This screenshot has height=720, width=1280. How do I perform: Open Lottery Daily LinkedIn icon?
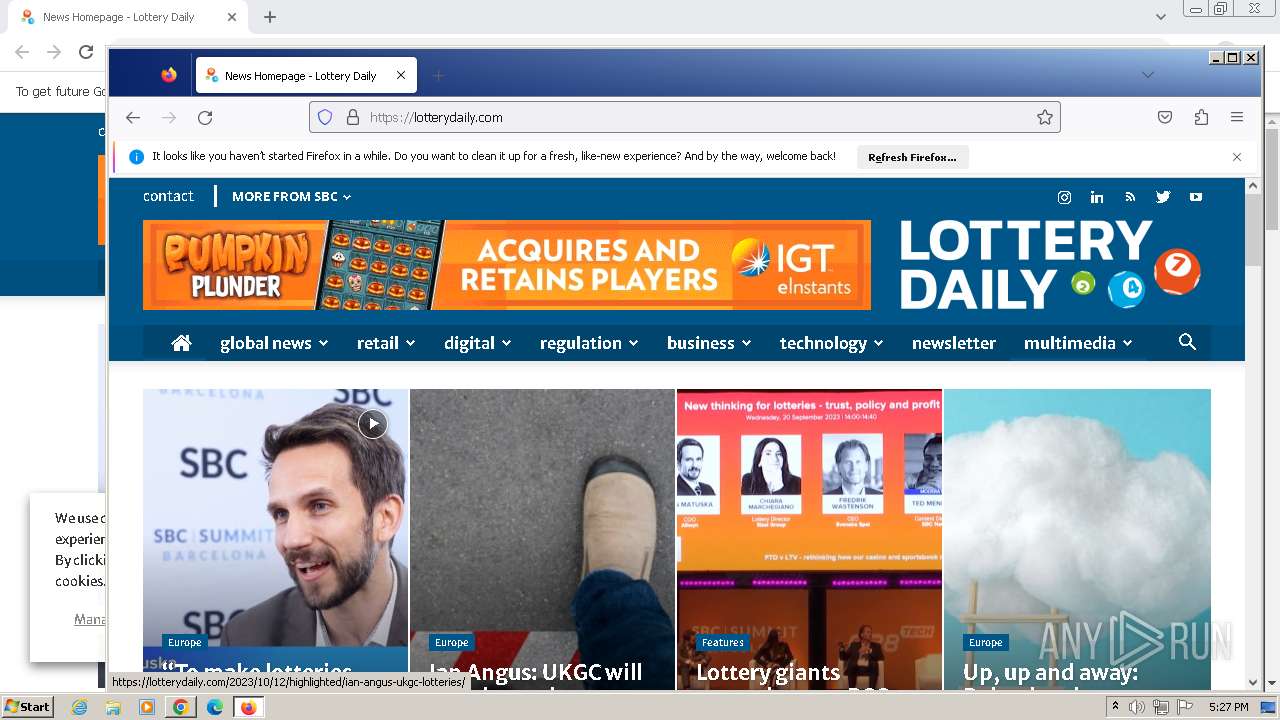pyautogui.click(x=1097, y=197)
